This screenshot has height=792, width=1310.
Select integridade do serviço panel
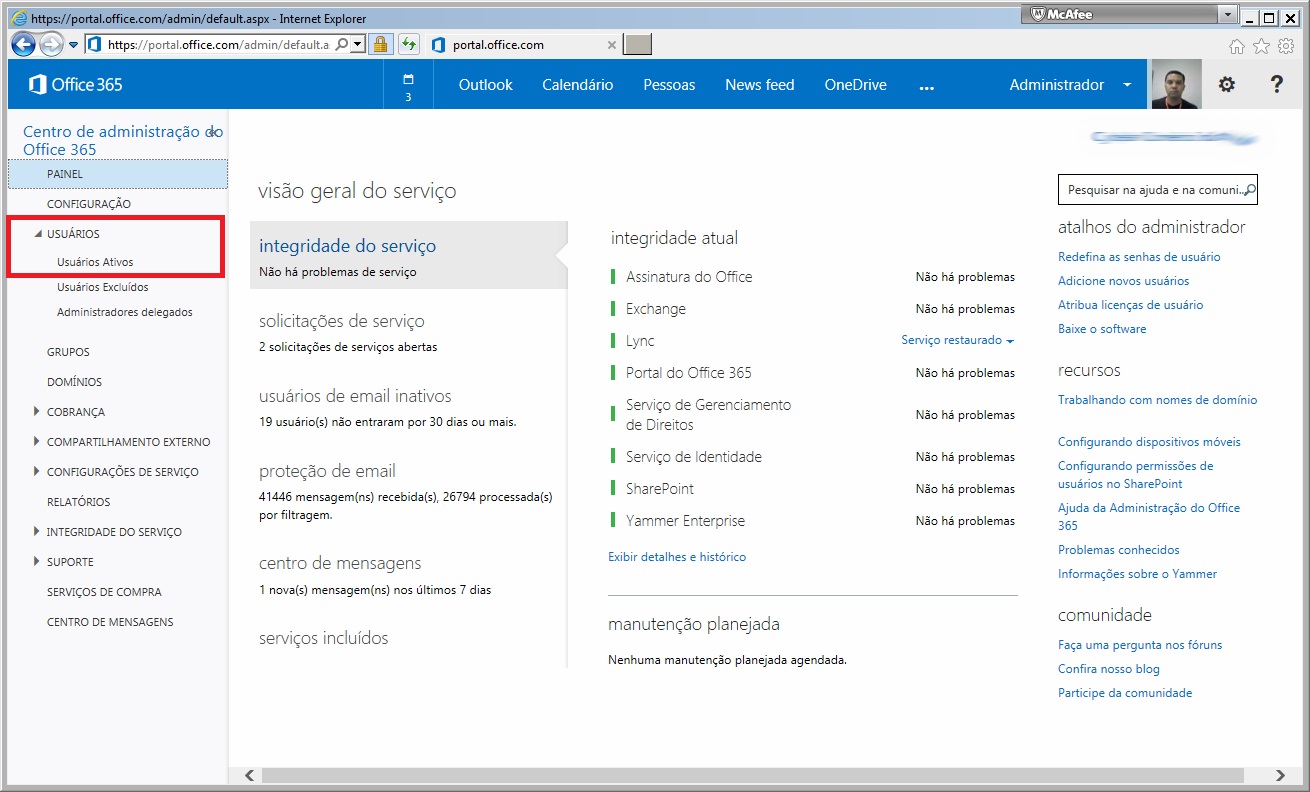[x=408, y=256]
